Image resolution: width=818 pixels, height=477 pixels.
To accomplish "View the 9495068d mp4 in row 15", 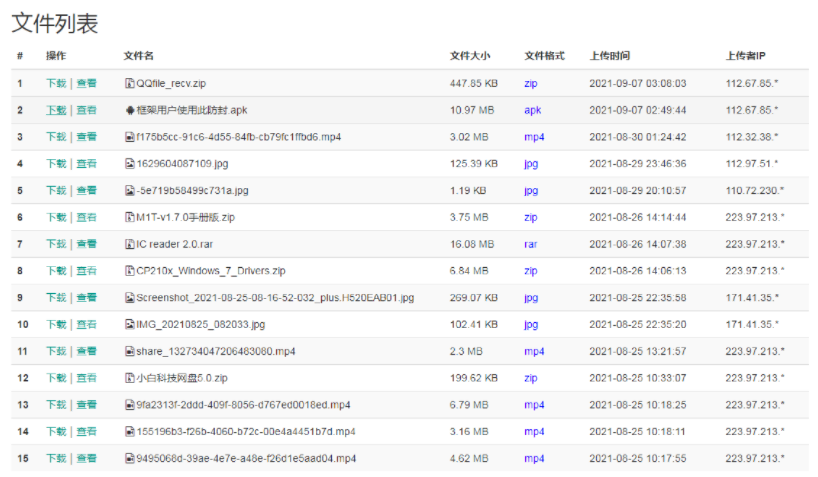I will [x=87, y=458].
